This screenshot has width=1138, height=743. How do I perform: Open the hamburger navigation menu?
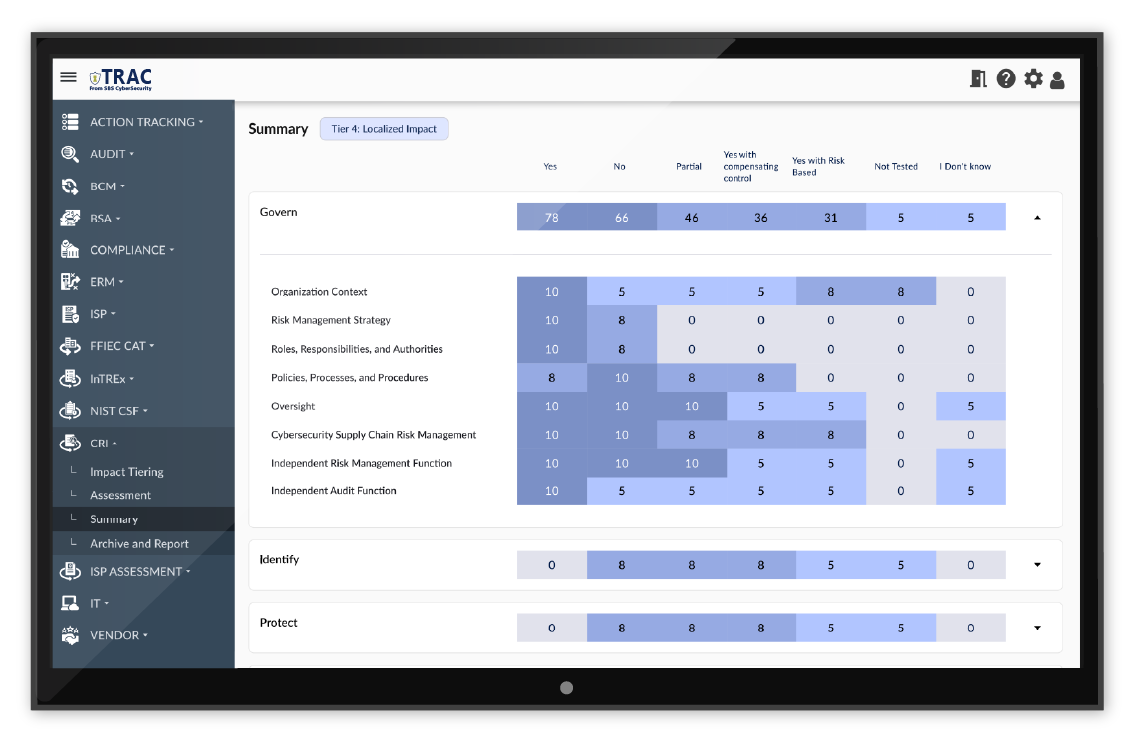(68, 77)
